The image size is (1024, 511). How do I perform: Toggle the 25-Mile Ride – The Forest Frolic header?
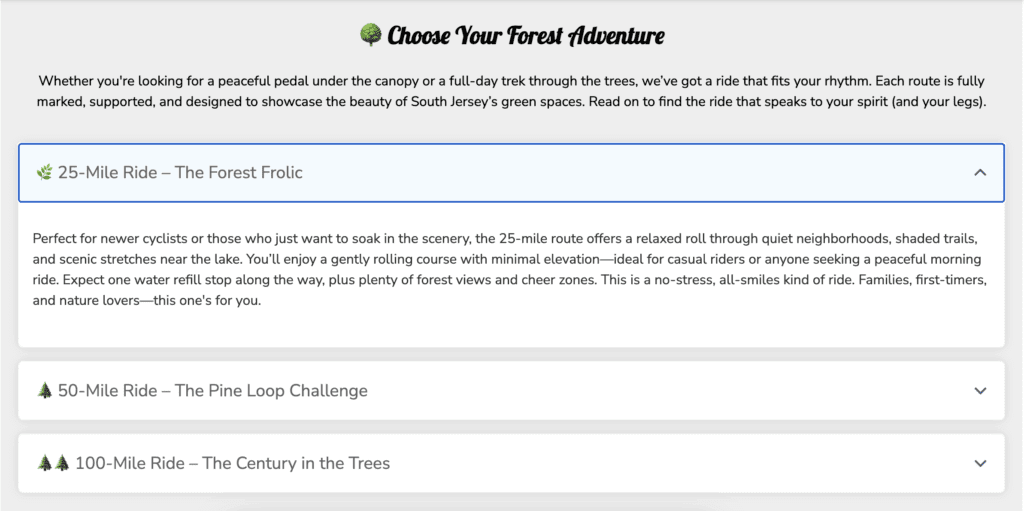511,173
